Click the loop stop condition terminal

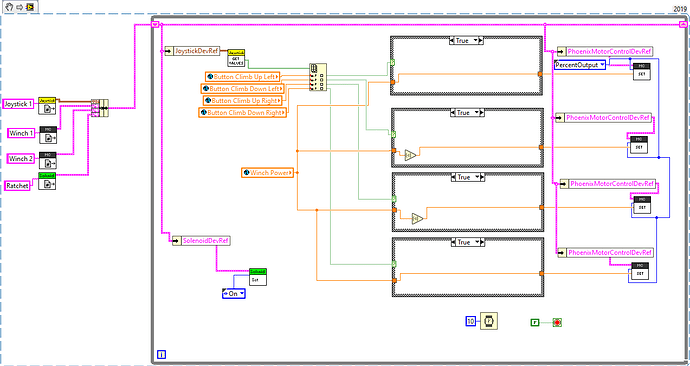tap(557, 322)
